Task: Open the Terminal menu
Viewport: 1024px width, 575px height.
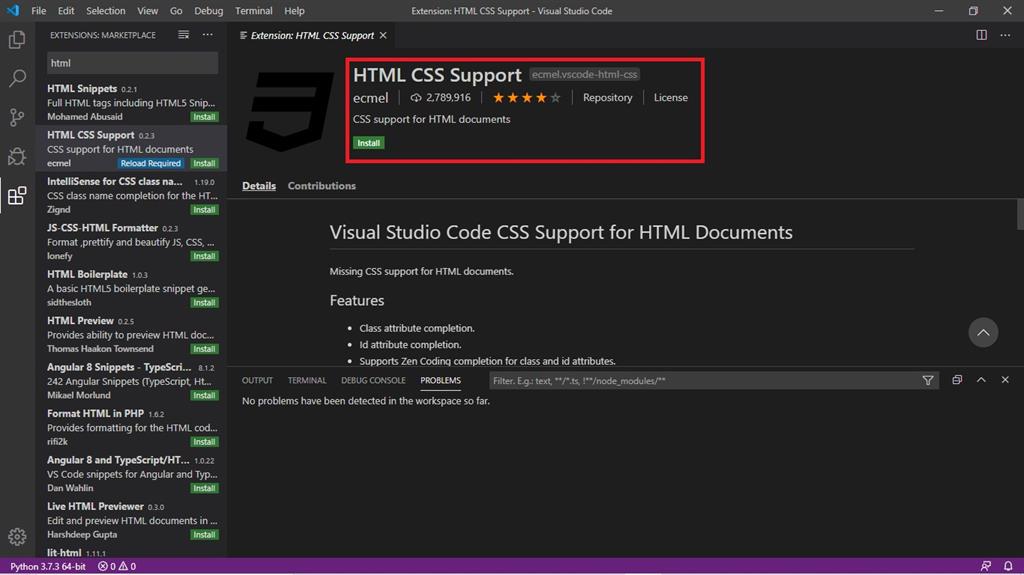Action: tap(253, 10)
